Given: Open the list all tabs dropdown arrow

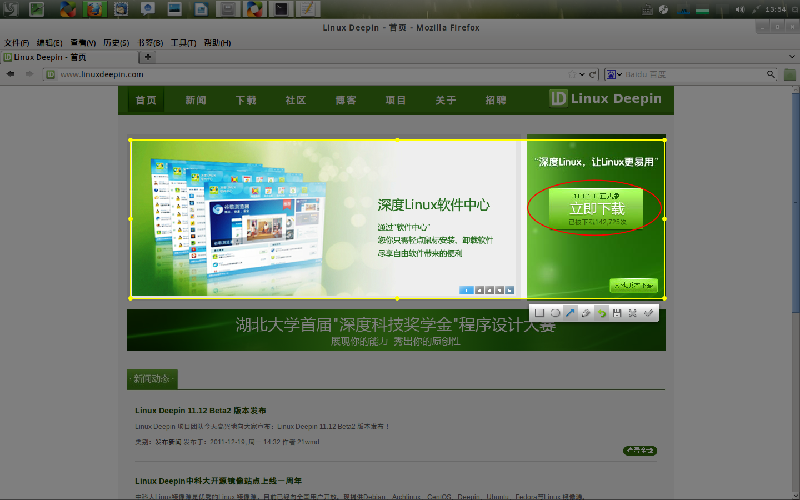Looking at the screenshot, I should pos(792,57).
